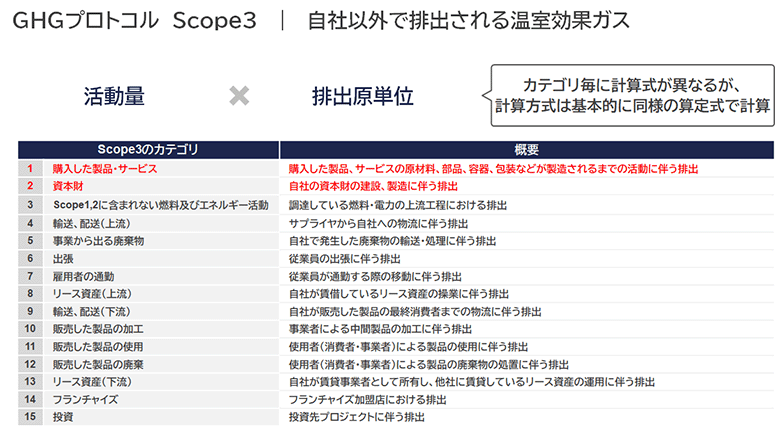Click the 出張 category cell

coord(63,257)
